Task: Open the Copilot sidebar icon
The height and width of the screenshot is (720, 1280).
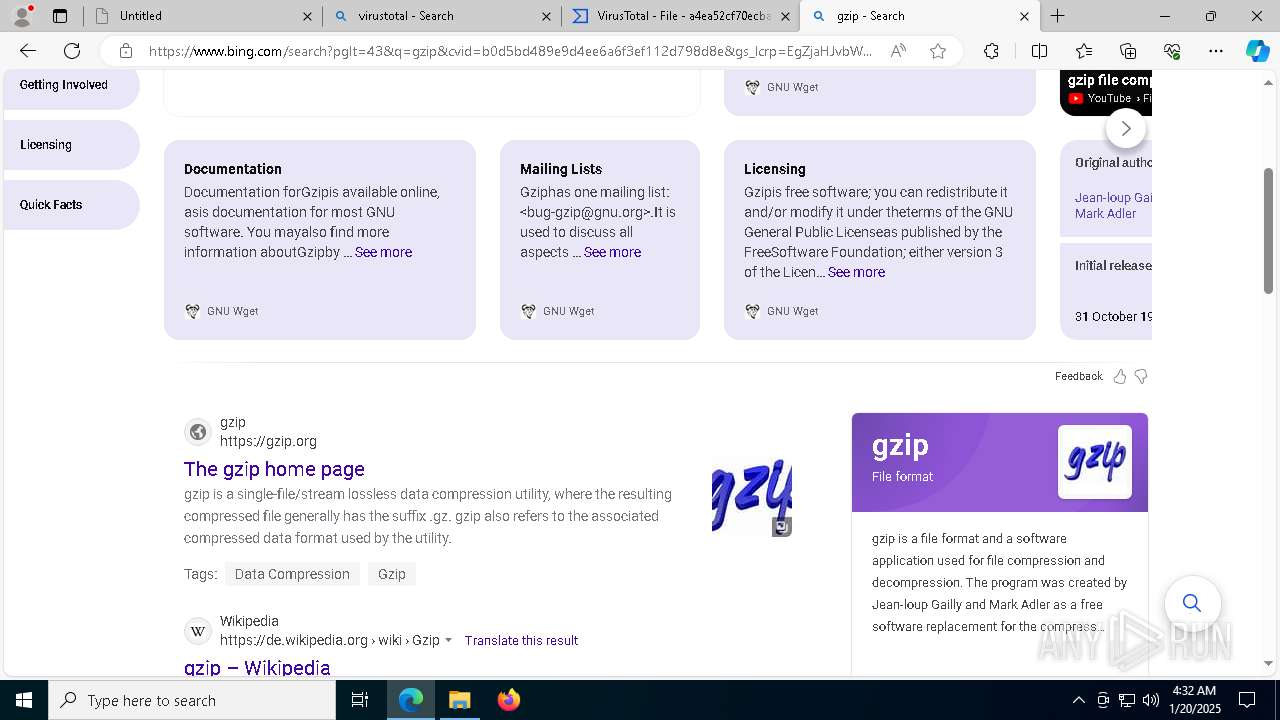Action: tap(1257, 51)
